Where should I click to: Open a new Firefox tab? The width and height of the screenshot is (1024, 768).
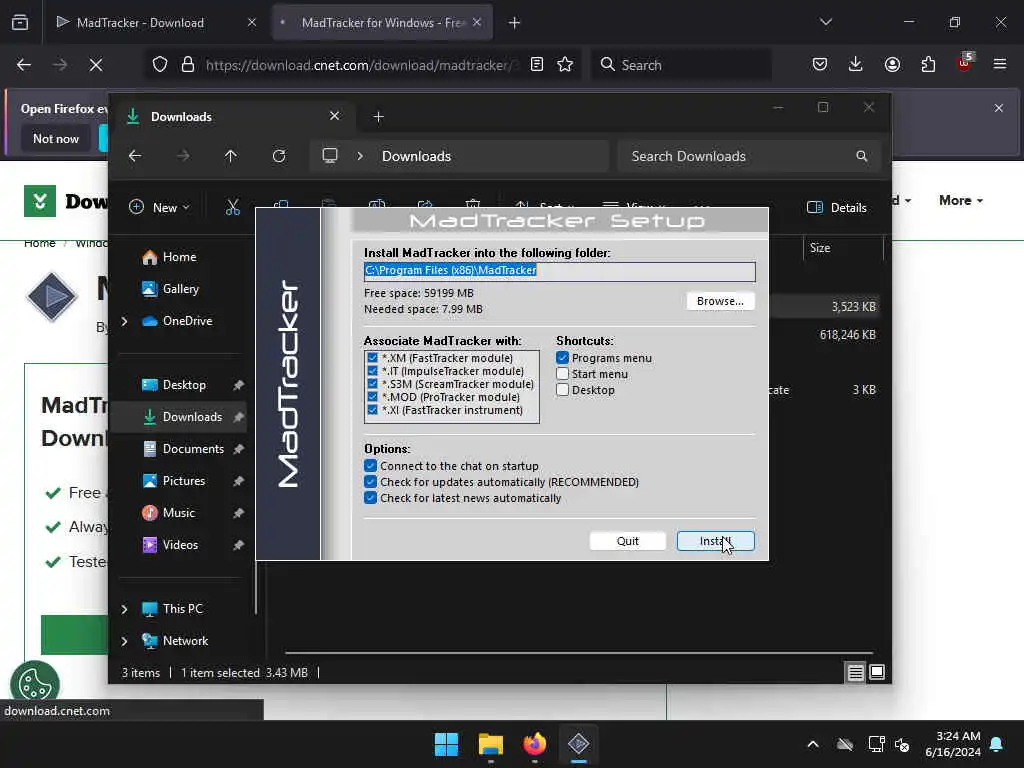pos(514,23)
